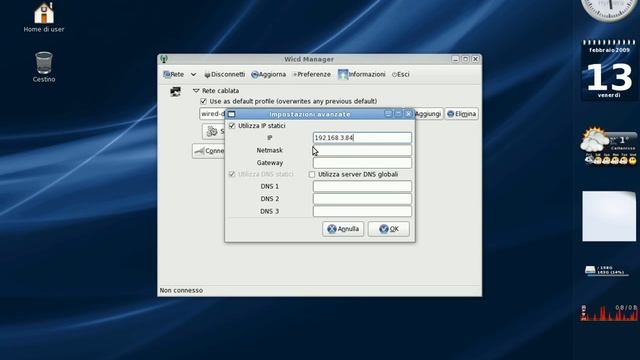The width and height of the screenshot is (640, 360).
Task: Click the Elimina profile button
Action: (462, 114)
